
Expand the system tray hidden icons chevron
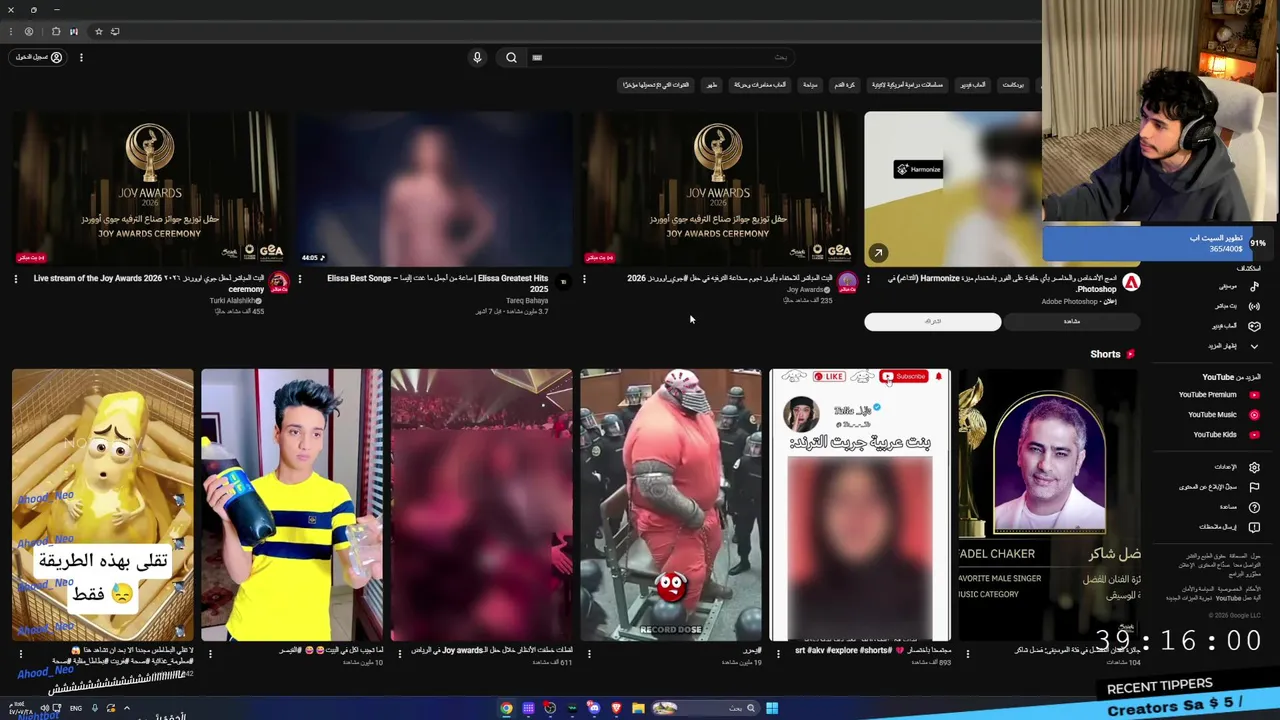point(126,709)
